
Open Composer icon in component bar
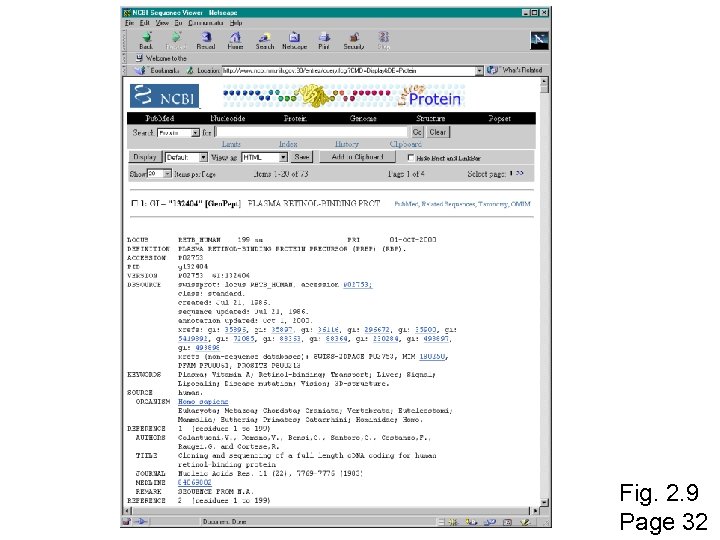pyautogui.click(x=525, y=522)
